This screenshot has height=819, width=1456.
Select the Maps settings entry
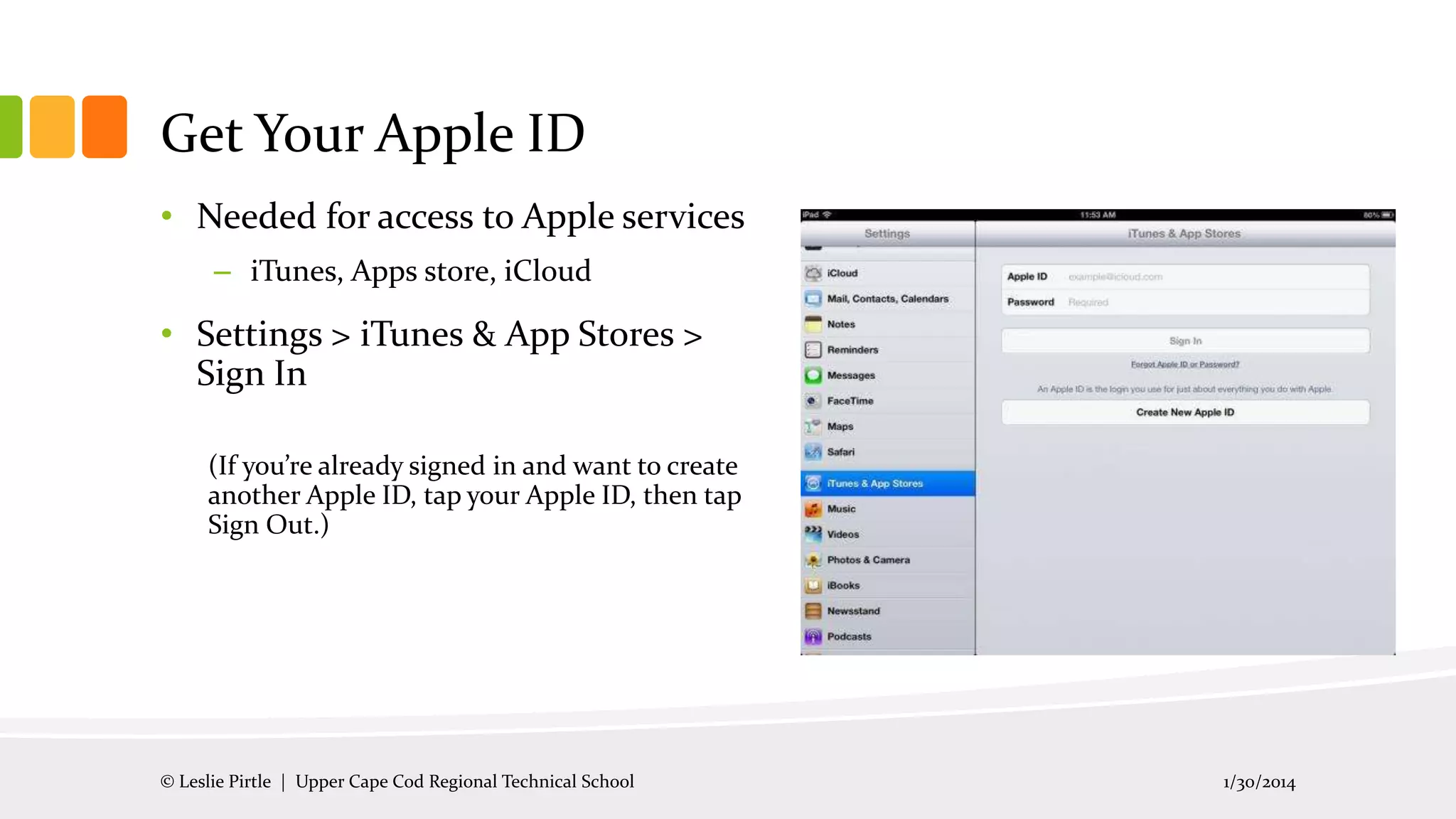point(888,427)
